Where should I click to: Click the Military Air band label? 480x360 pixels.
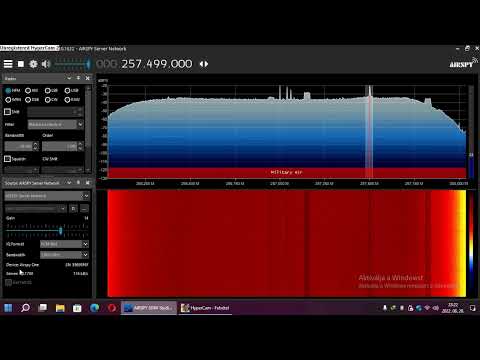pos(286,172)
